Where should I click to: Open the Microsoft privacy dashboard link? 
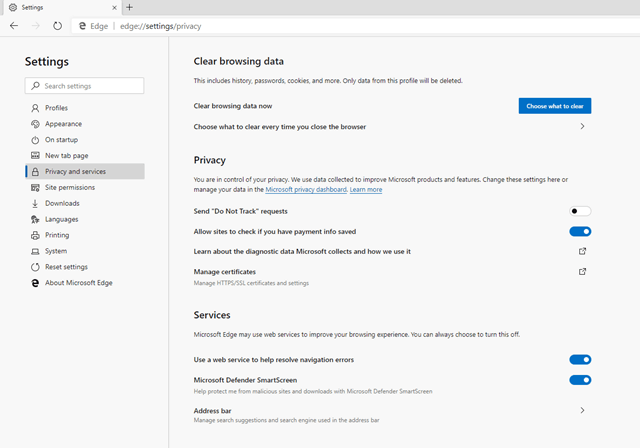pos(305,189)
